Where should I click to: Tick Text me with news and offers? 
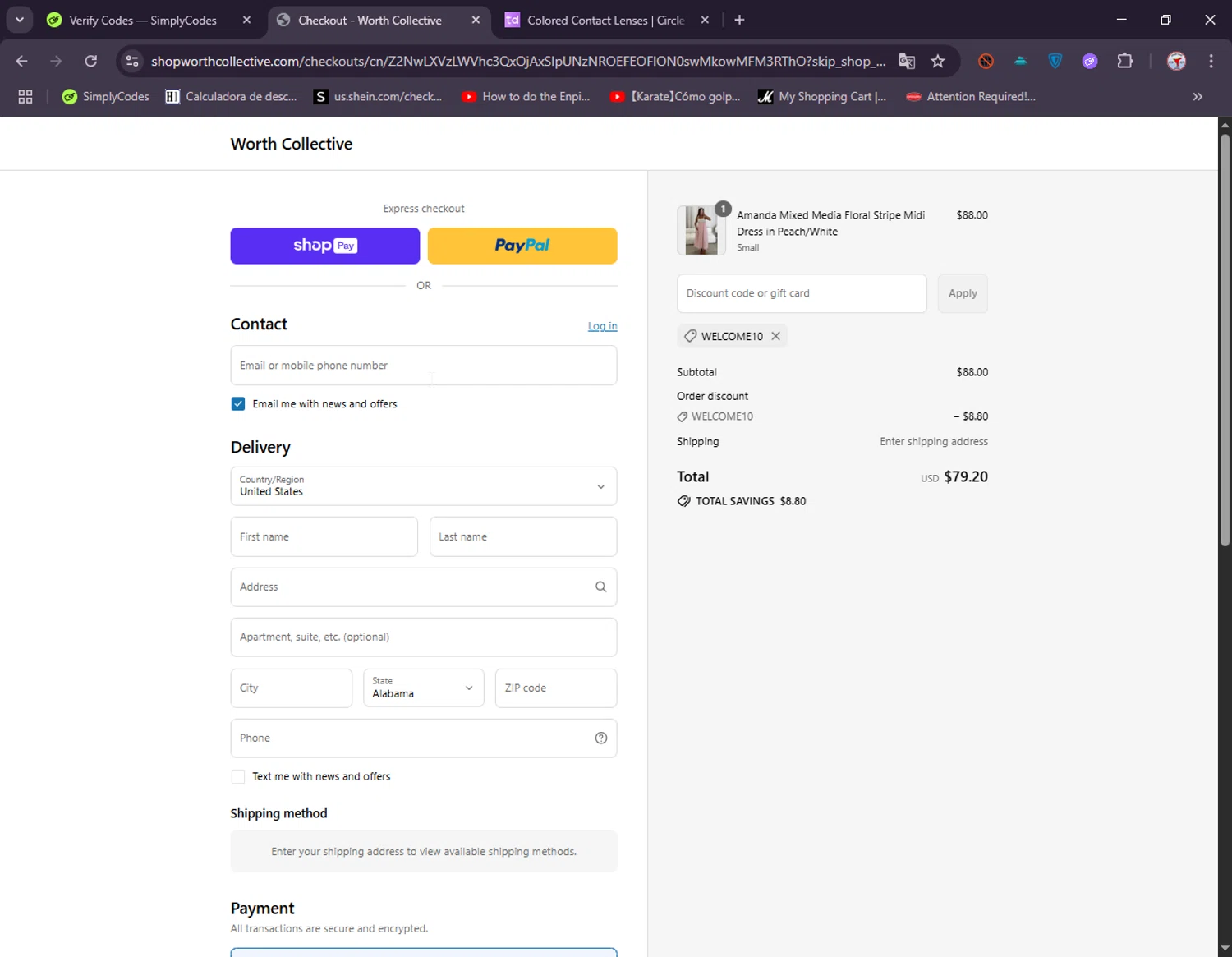[238, 776]
